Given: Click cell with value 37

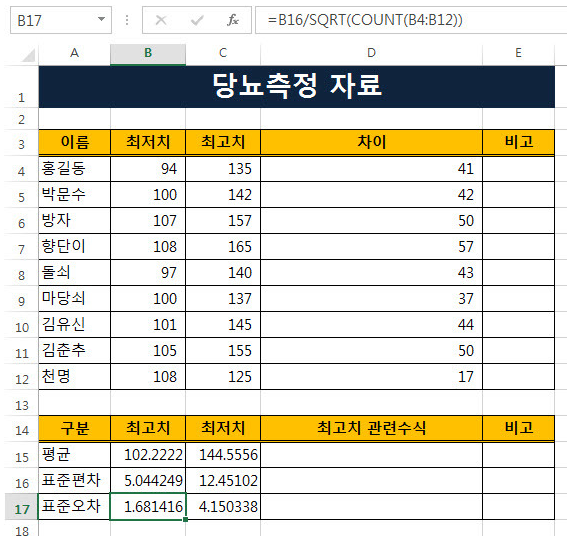Looking at the screenshot, I should click(x=371, y=299).
